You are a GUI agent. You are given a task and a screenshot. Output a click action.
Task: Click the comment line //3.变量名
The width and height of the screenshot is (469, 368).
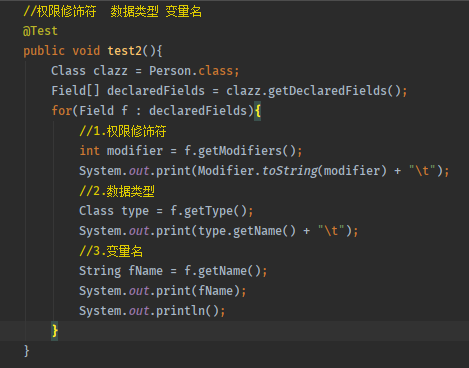point(111,251)
